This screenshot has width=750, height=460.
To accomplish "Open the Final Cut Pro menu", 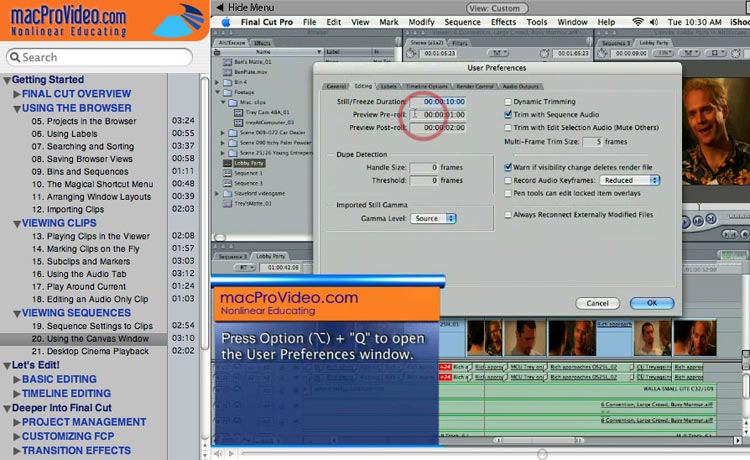I will (266, 22).
